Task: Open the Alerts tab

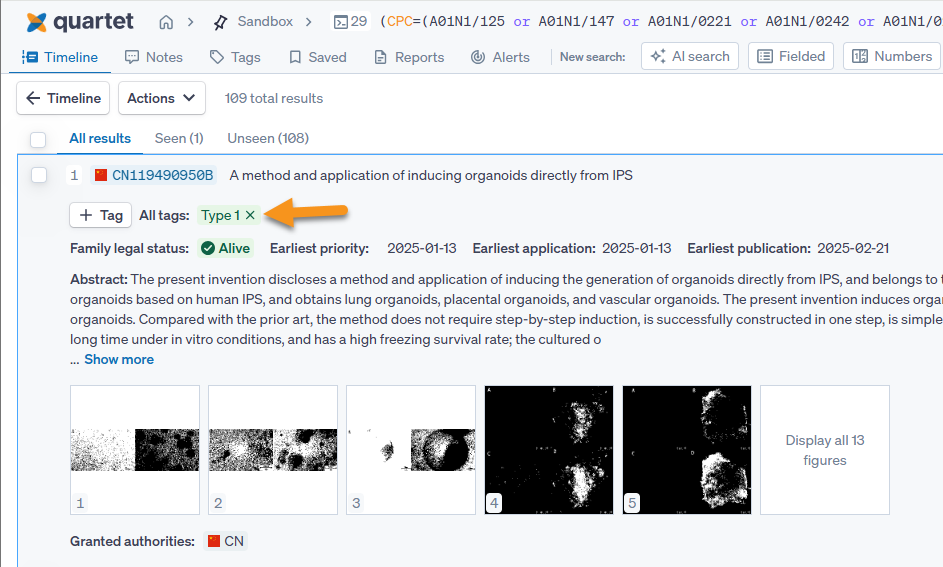Action: click(500, 57)
